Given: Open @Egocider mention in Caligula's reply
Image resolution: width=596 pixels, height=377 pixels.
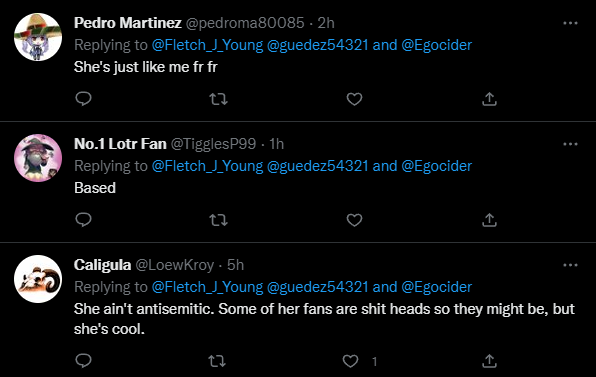Looking at the screenshot, I should pos(436,287).
